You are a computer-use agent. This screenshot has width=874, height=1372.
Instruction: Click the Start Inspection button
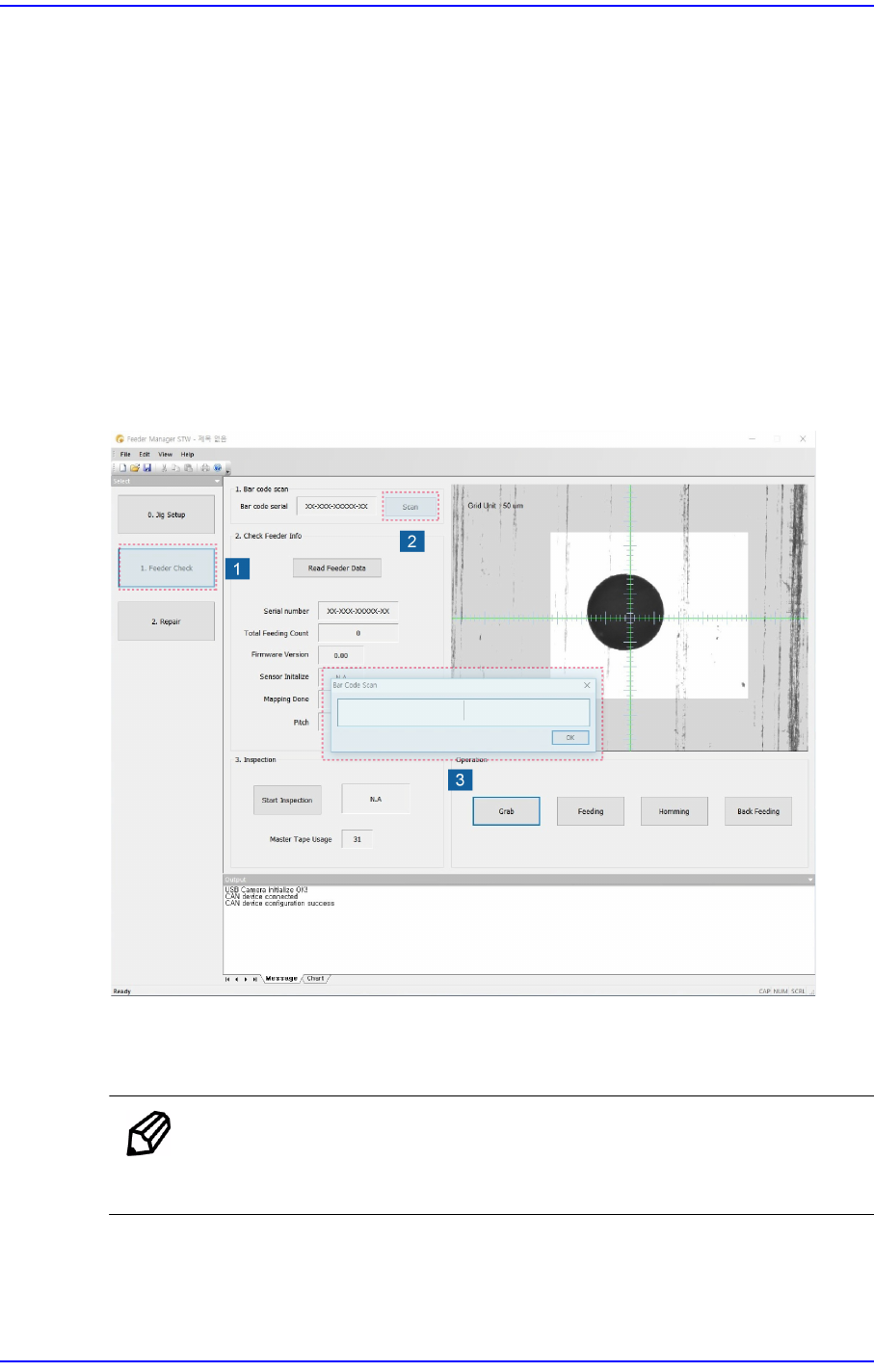pos(287,800)
